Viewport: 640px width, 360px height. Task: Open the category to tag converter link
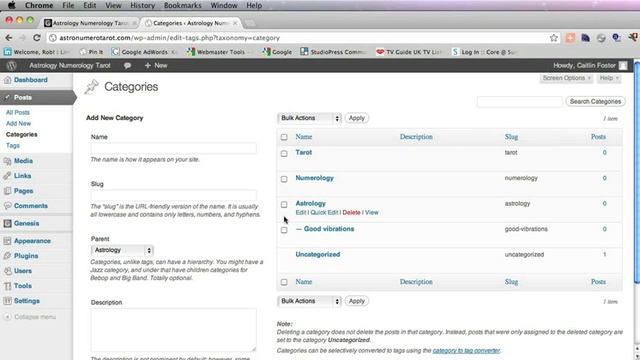pos(466,351)
